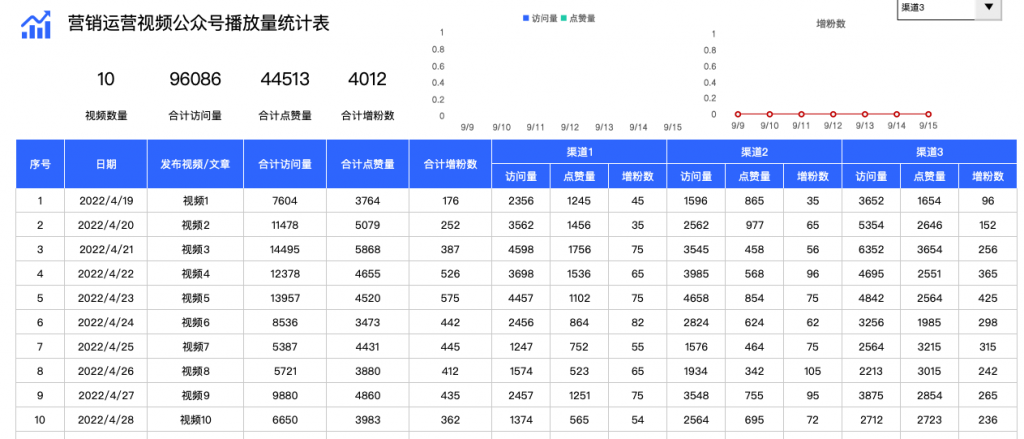This screenshot has width=1024, height=439.
Task: Select the 视频4 cell
Action: click(x=195, y=274)
